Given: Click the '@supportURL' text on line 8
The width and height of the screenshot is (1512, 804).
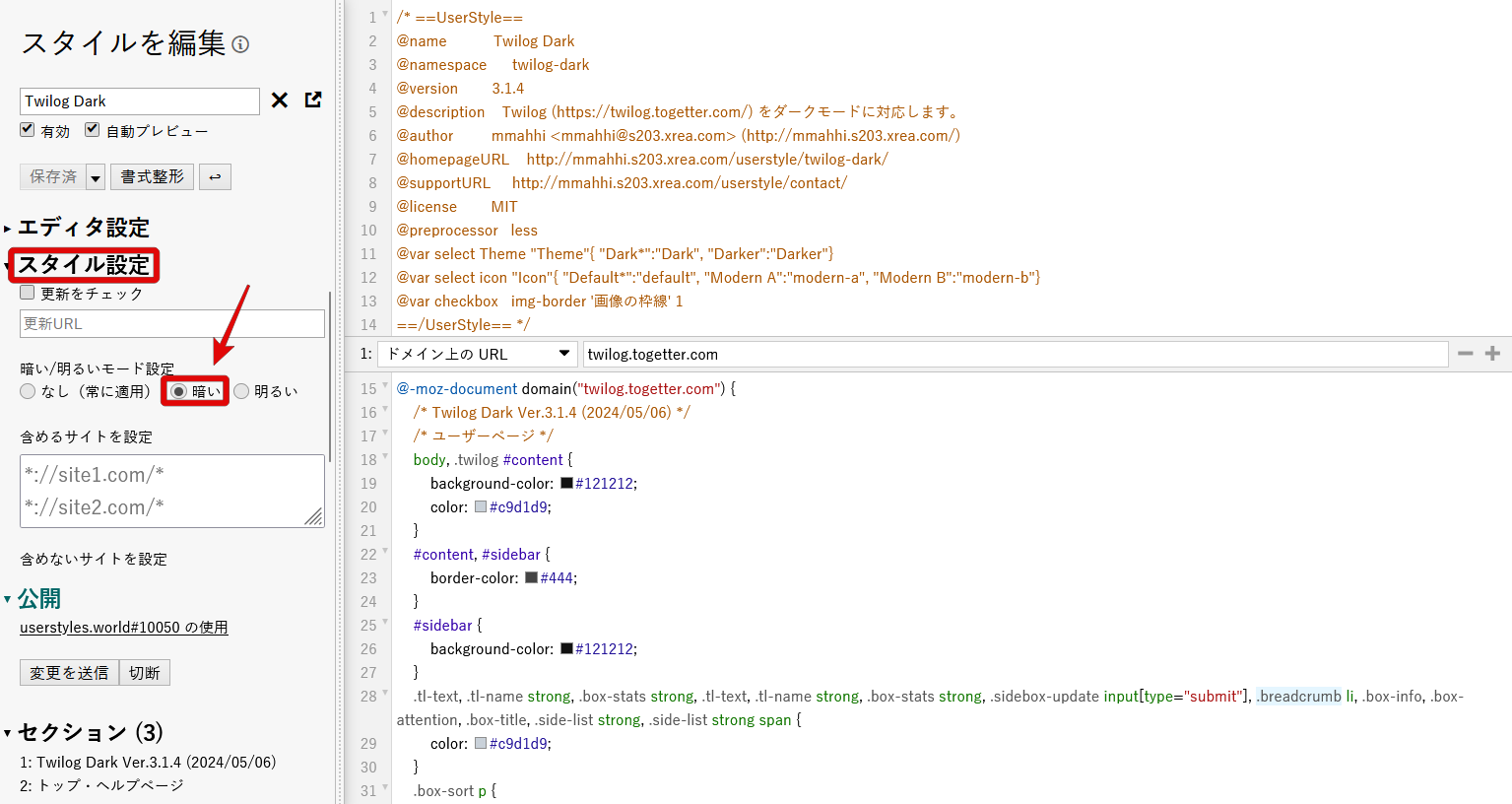Looking at the screenshot, I should pos(444,183).
